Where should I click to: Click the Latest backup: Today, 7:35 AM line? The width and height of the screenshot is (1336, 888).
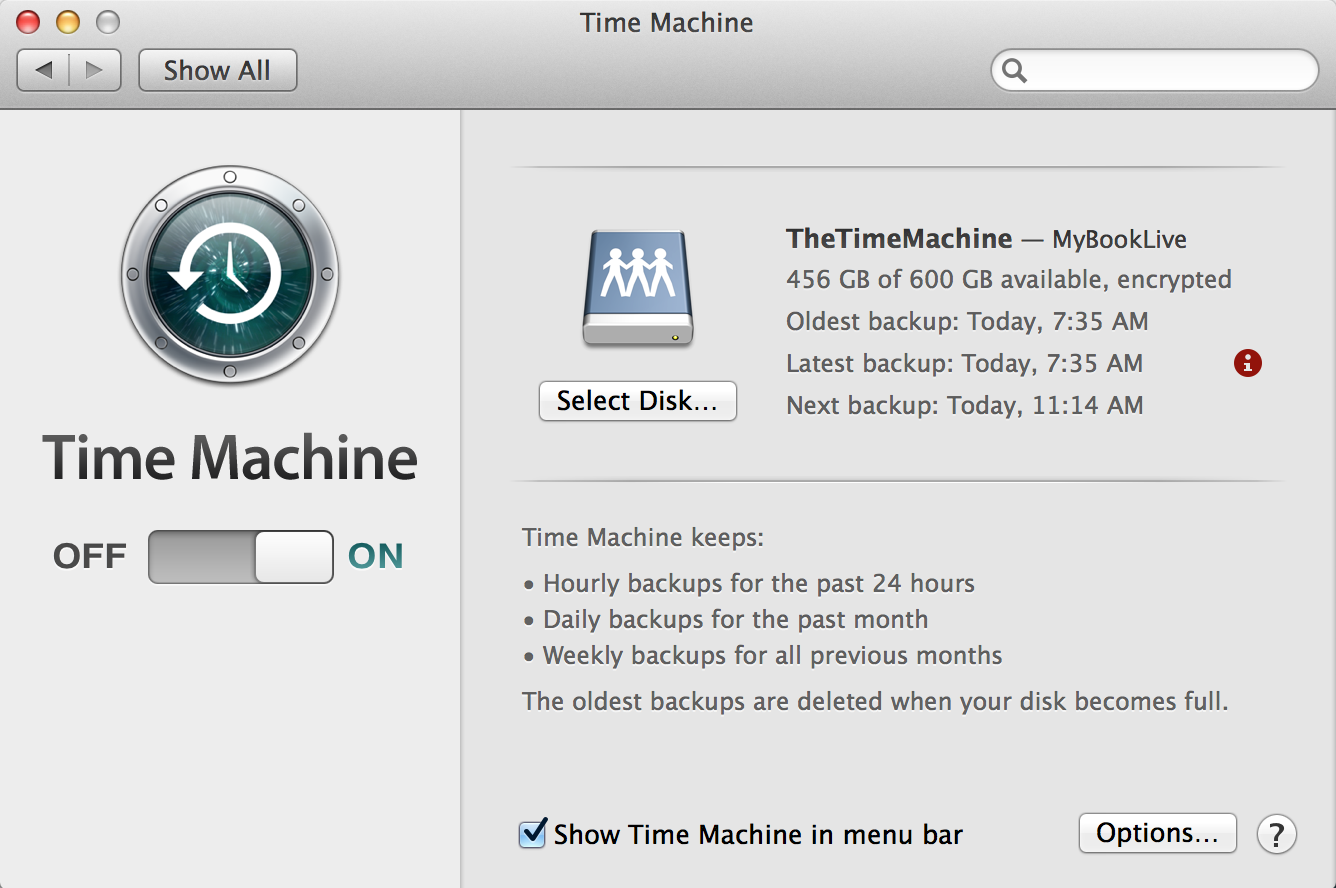coord(964,363)
